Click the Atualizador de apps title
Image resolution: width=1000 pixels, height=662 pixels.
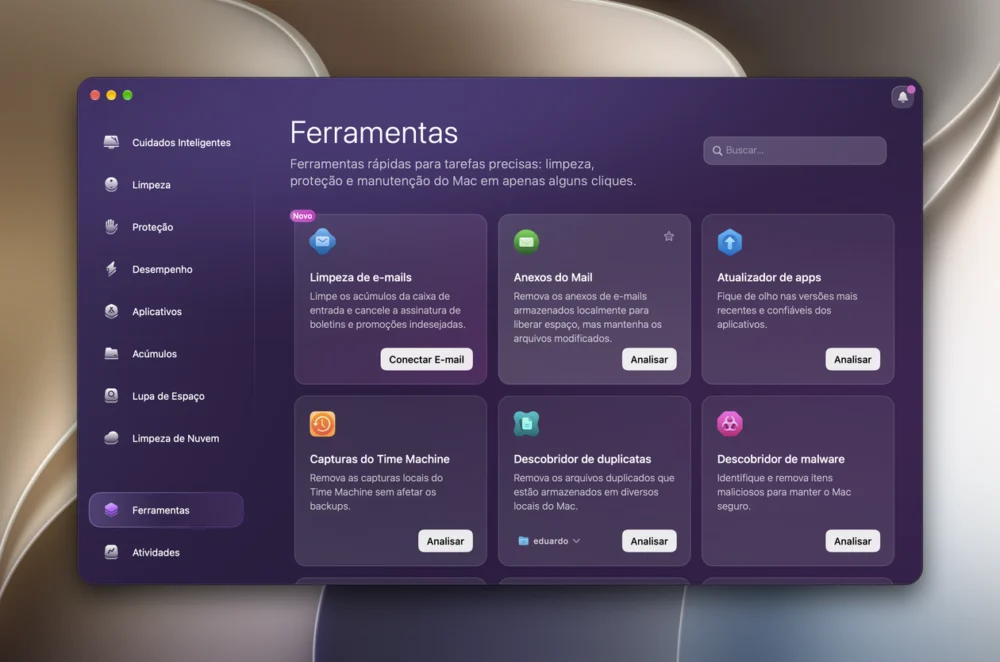click(x=769, y=277)
